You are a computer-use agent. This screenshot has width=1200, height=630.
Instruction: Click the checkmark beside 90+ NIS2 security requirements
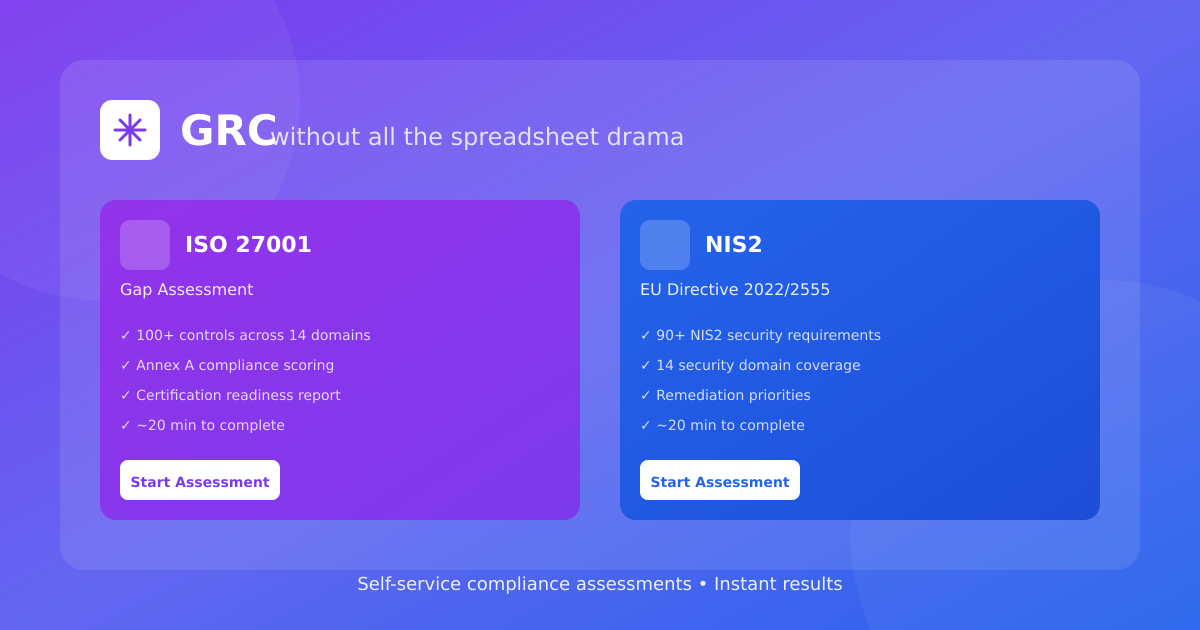point(646,335)
